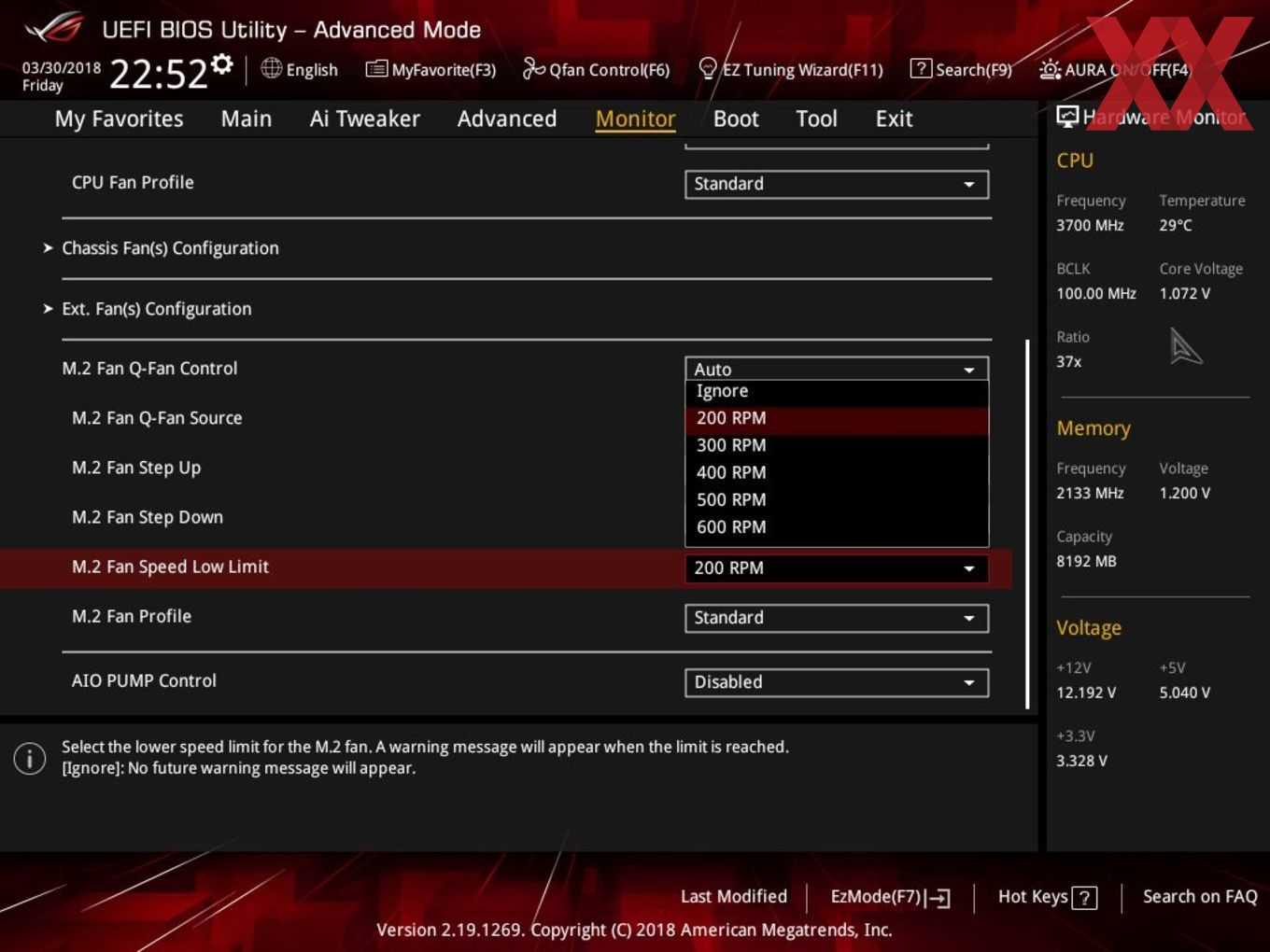1270x952 pixels.
Task: Choose 600 RPM option
Action: [x=837, y=526]
